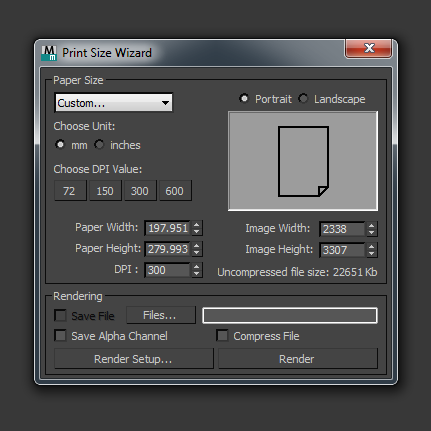The height and width of the screenshot is (431, 431).
Task: Decrease Paper Height with down spinner arrow
Action: [197, 253]
